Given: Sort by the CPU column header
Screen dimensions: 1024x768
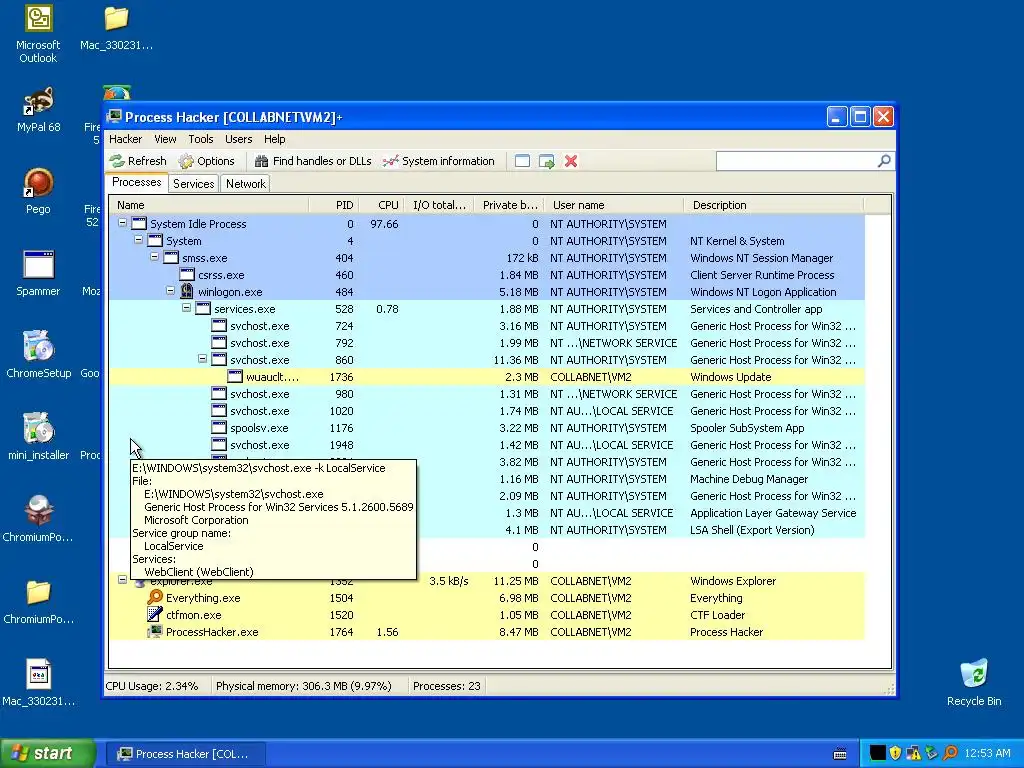Looking at the screenshot, I should (x=381, y=205).
